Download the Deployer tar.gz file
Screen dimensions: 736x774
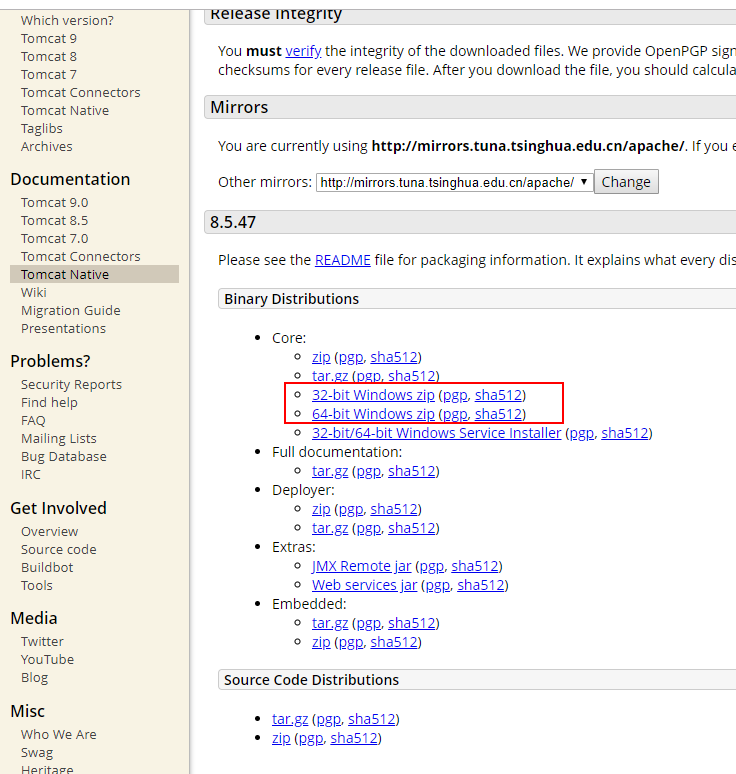330,528
